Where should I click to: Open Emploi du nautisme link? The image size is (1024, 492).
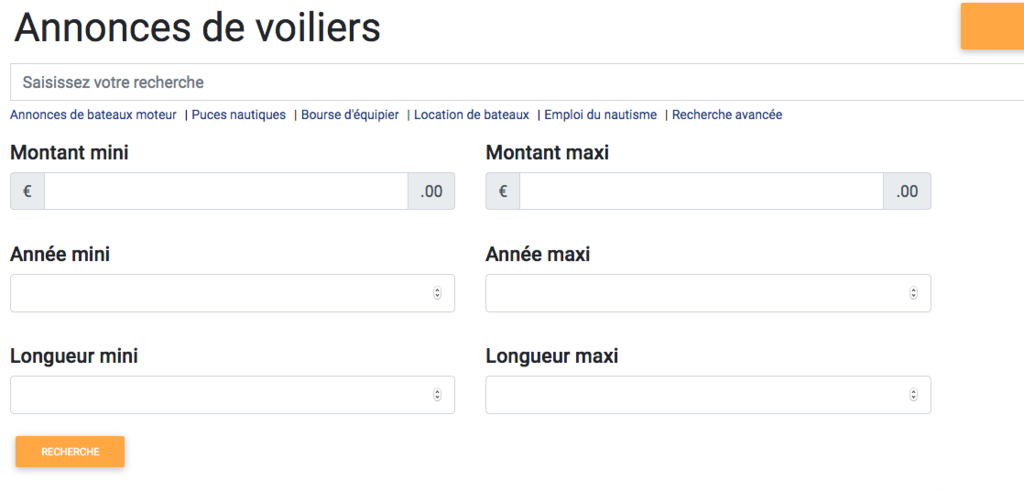[600, 115]
